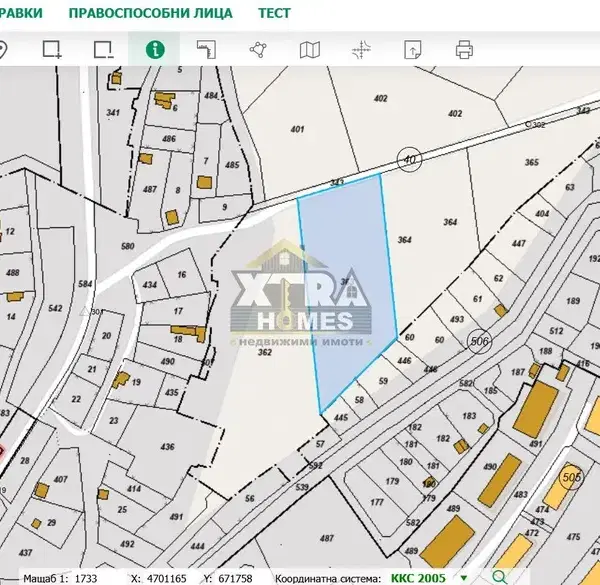Click parcel labeled 584

[85, 284]
